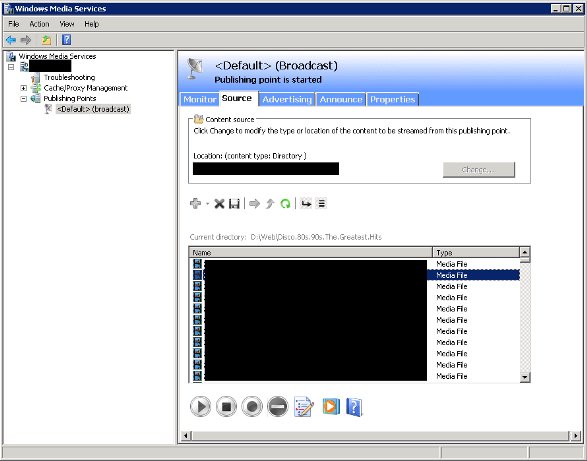Collapse the server node in tree
587x461 pixels.
click(x=11, y=67)
